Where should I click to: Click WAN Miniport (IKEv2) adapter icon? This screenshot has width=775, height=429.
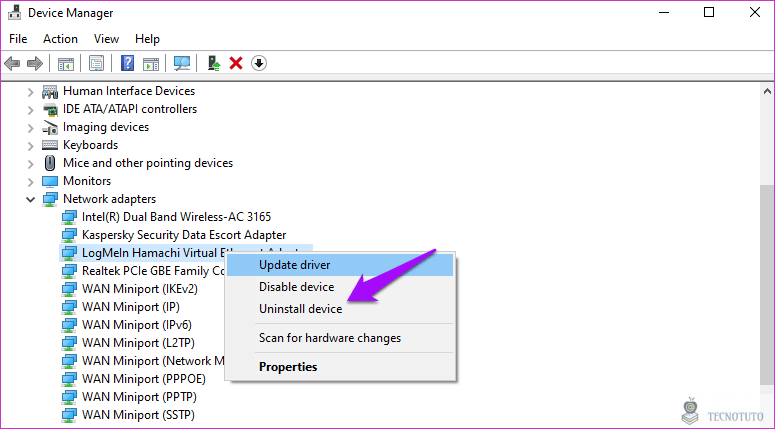pos(69,289)
